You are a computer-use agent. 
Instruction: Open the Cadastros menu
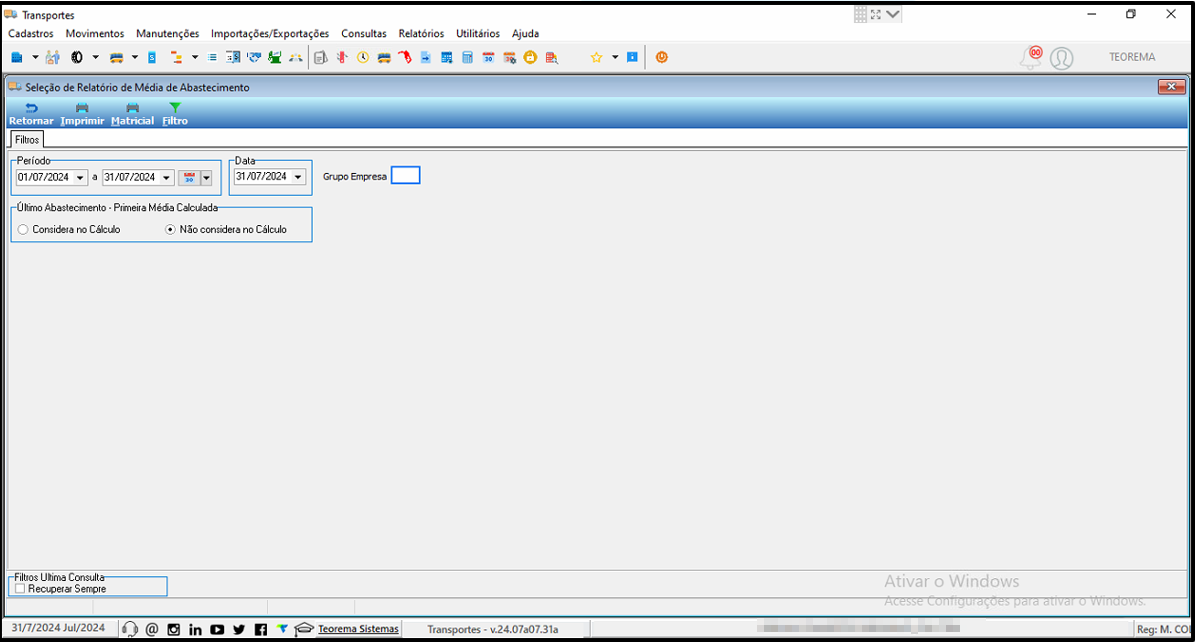[x=30, y=34]
